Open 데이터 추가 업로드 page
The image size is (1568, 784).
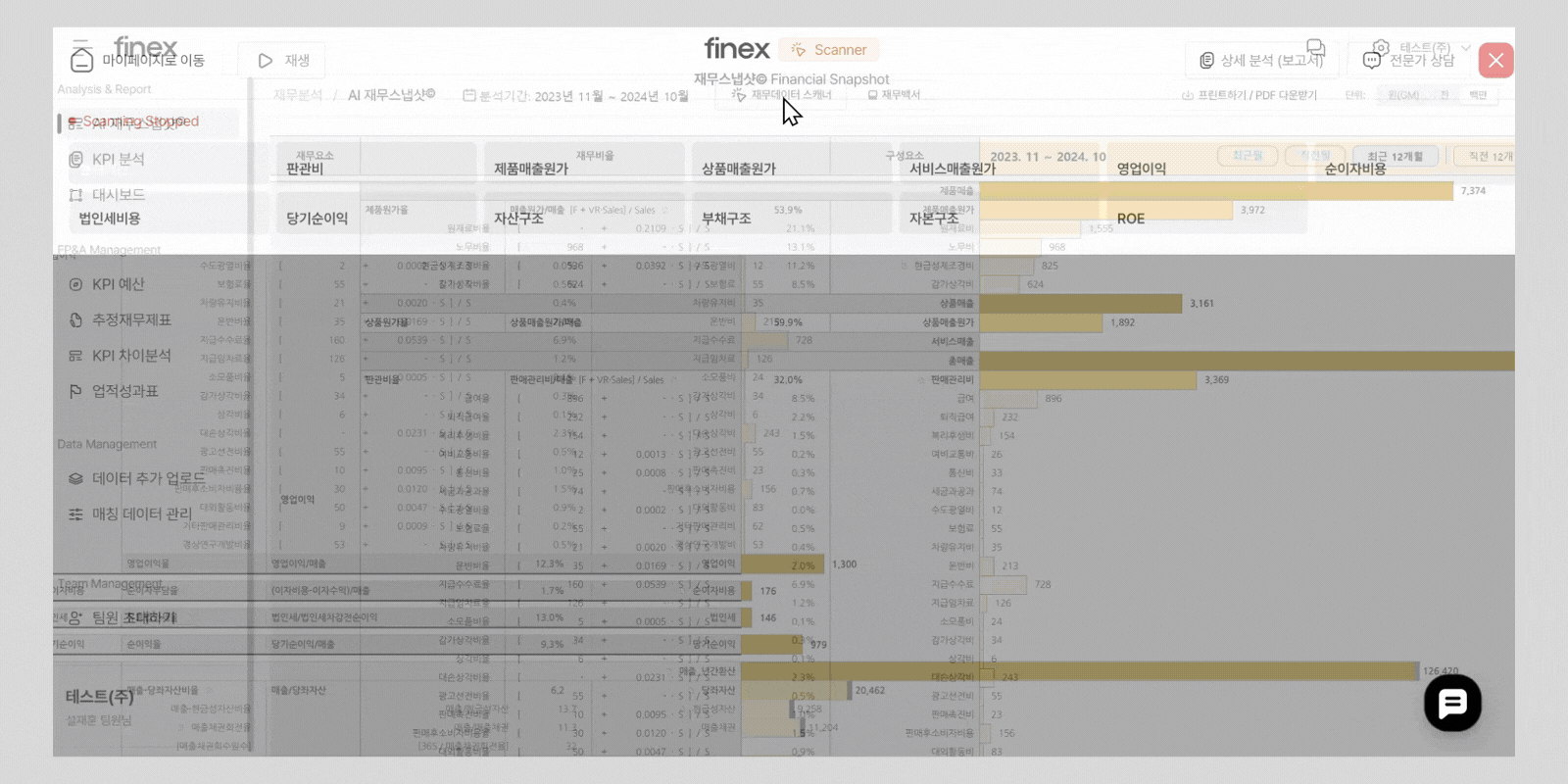coord(147,478)
